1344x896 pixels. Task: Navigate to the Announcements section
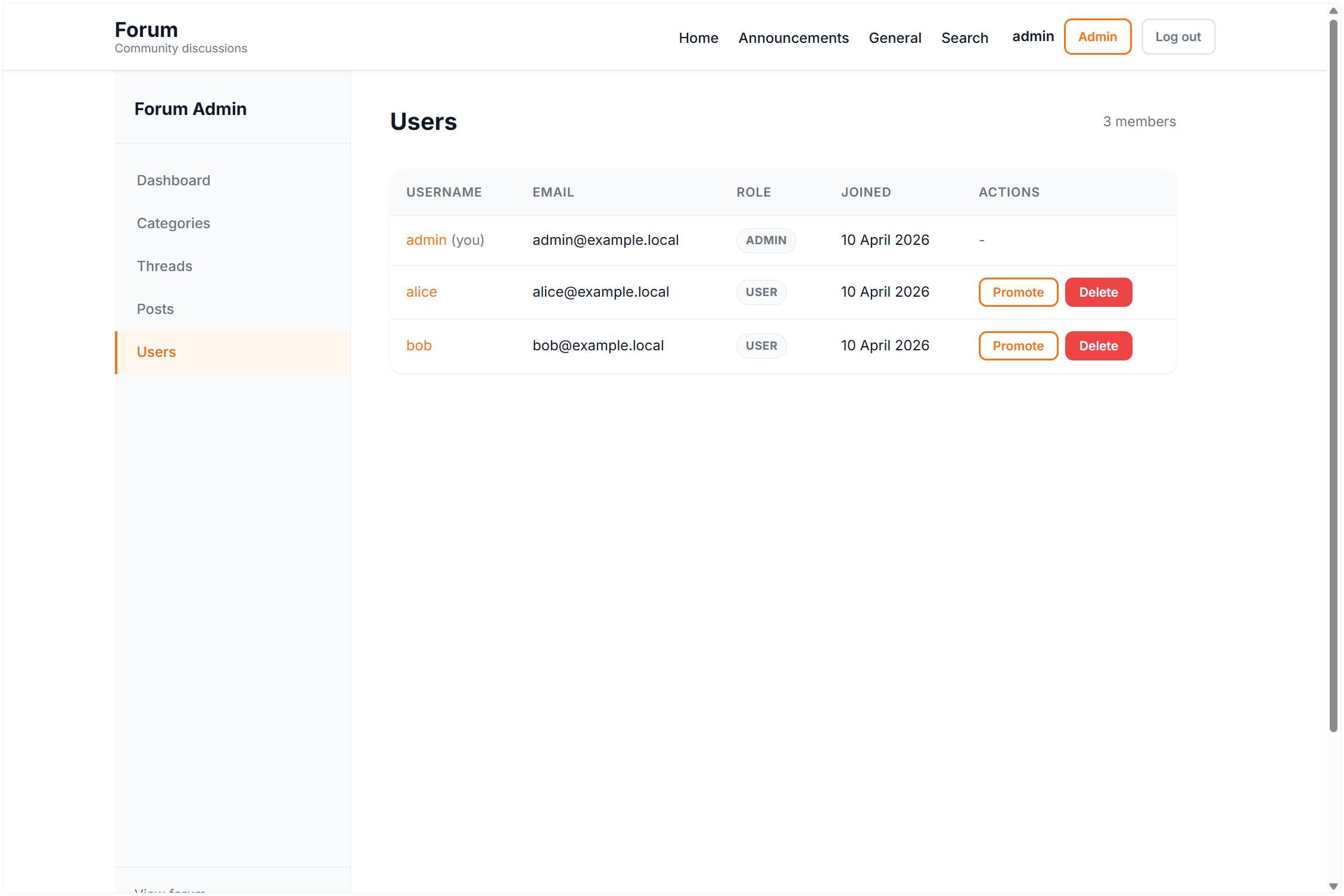[x=794, y=37]
